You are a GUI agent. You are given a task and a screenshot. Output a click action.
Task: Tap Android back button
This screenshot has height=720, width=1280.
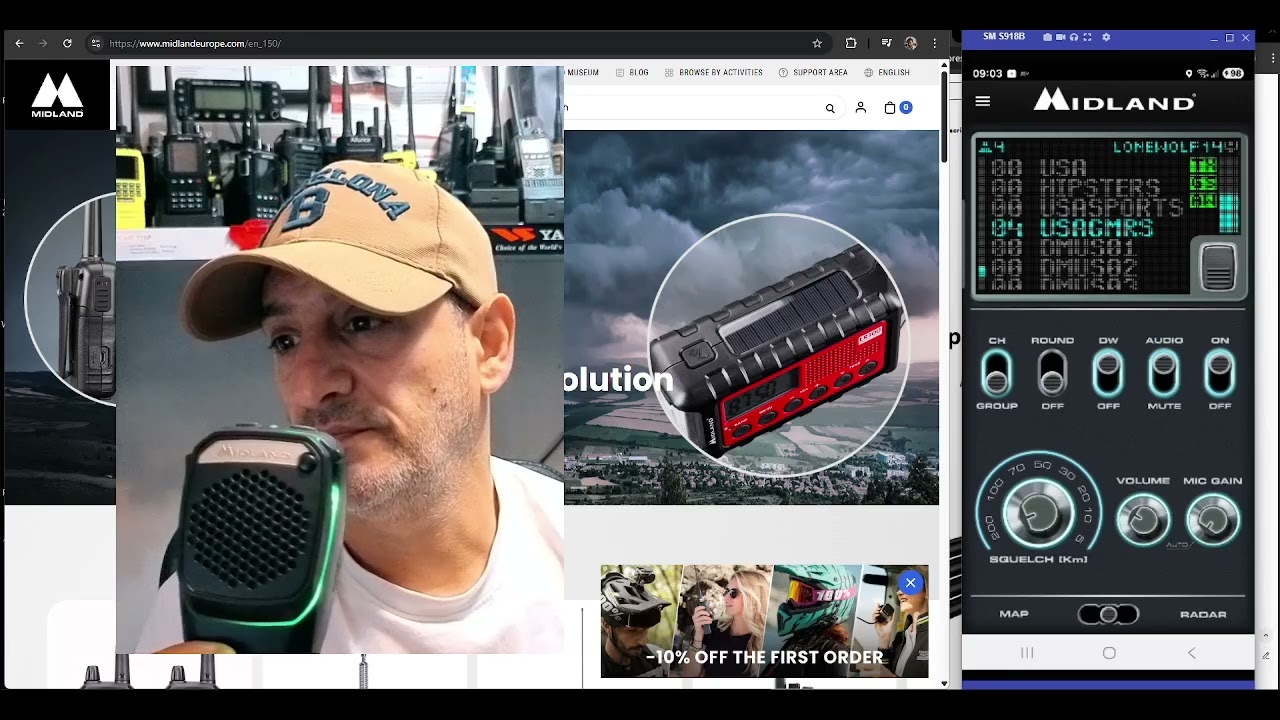(x=1191, y=653)
